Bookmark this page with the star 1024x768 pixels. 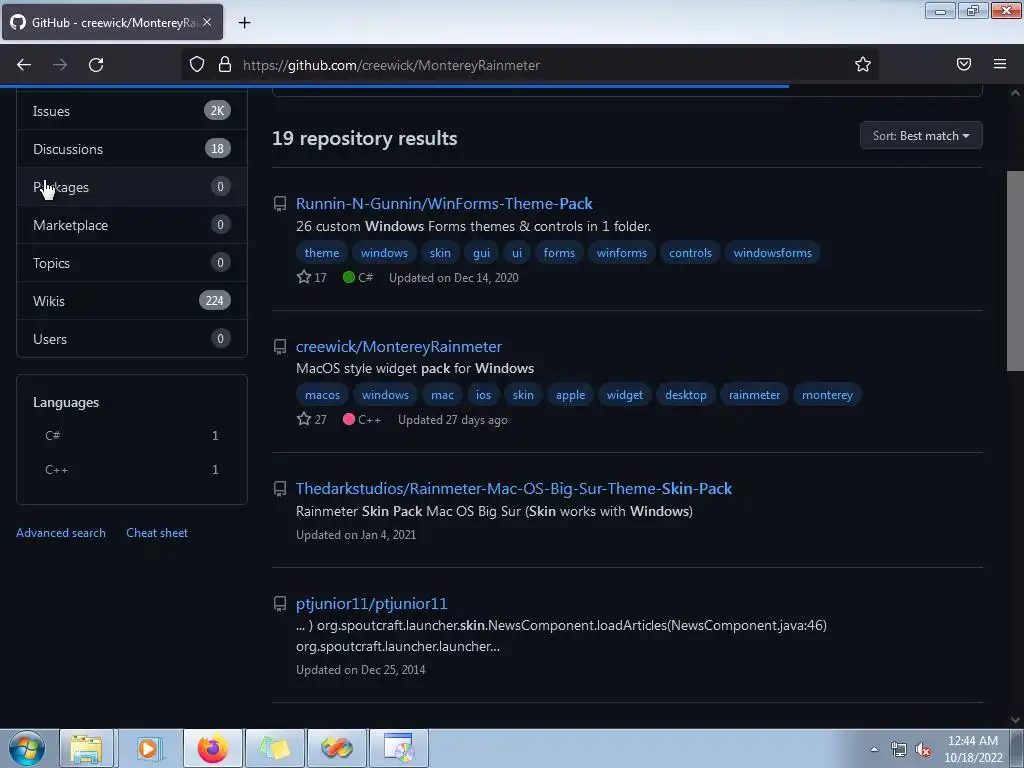tap(863, 64)
